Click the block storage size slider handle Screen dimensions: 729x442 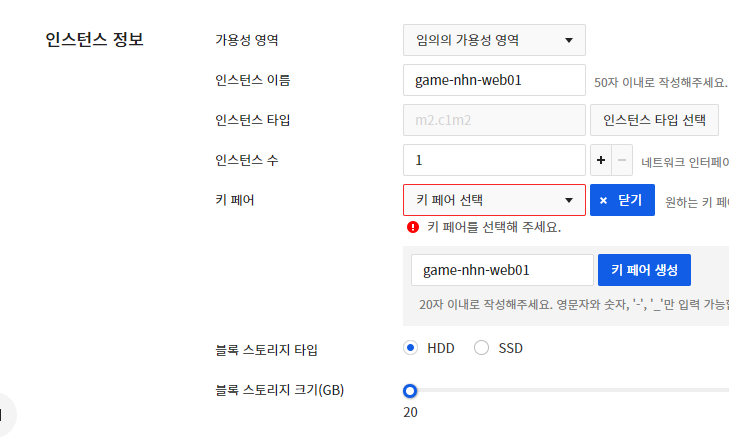pyautogui.click(x=410, y=391)
